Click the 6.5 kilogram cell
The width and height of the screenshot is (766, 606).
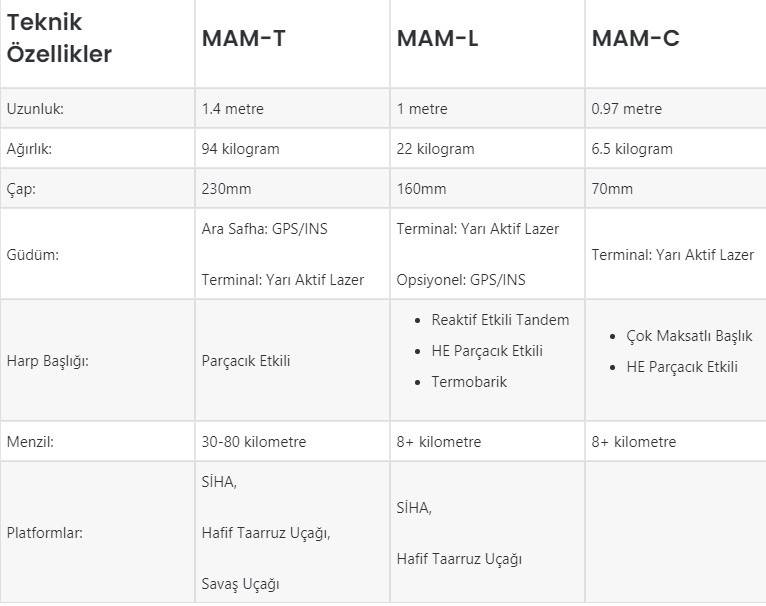pos(632,149)
